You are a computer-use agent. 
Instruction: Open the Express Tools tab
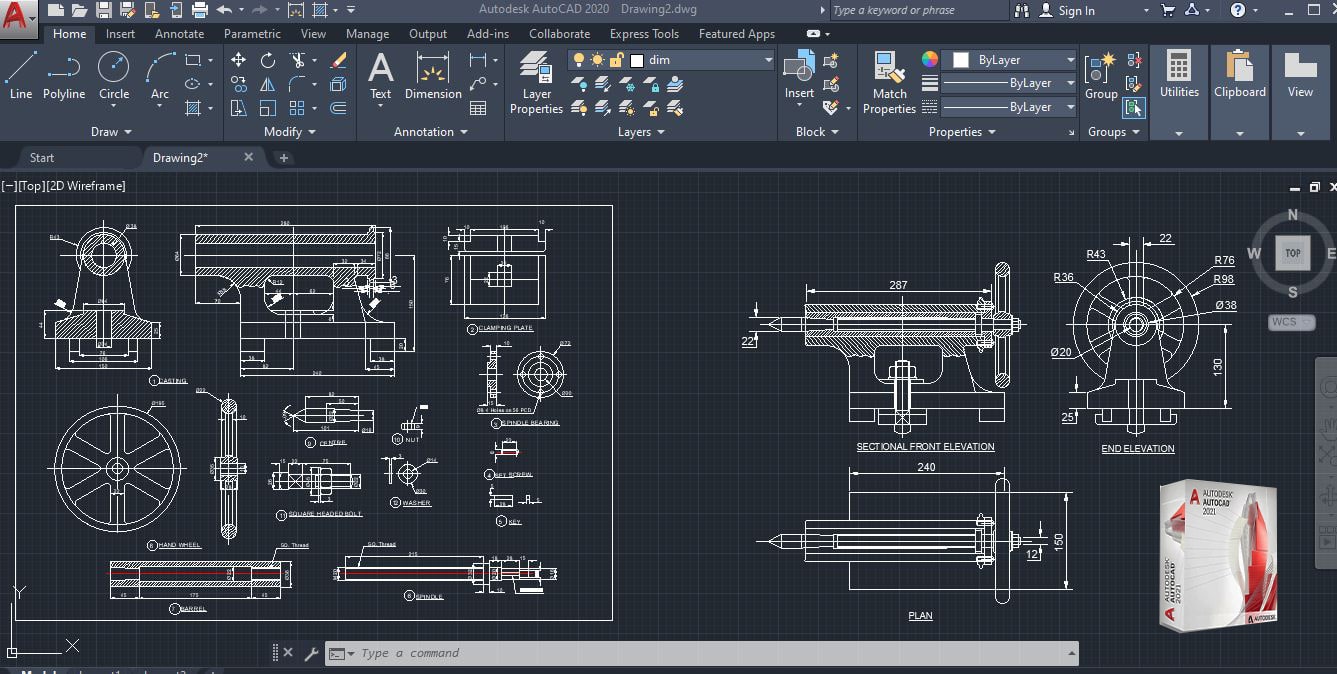click(x=644, y=33)
